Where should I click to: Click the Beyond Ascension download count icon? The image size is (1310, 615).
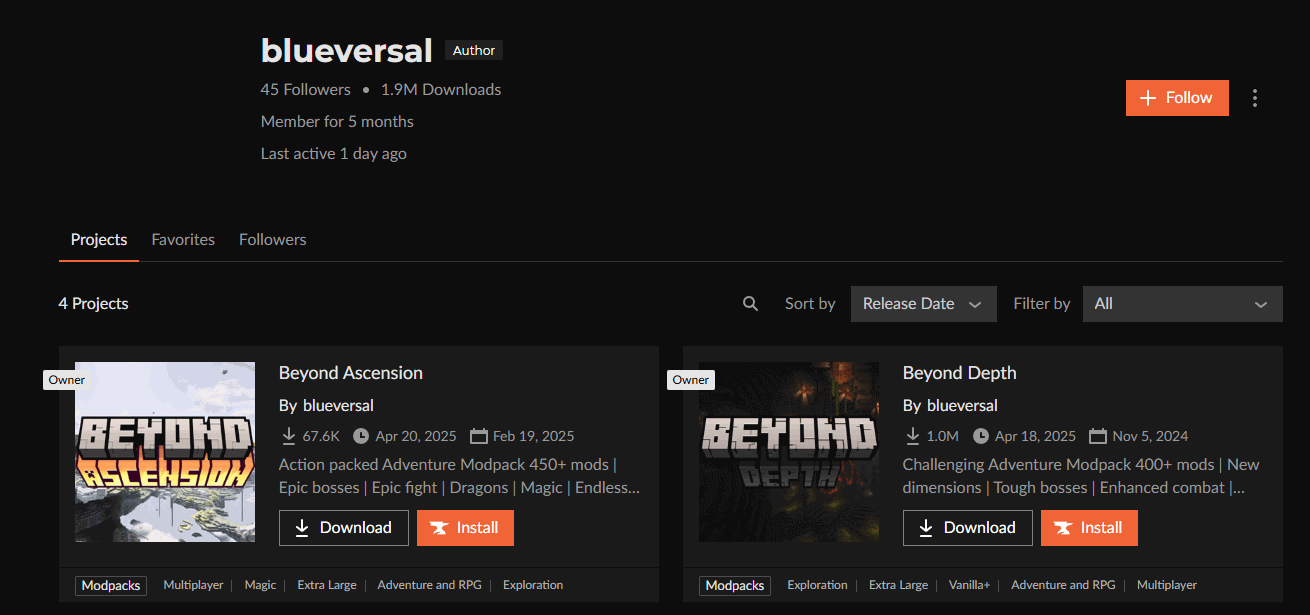(289, 436)
